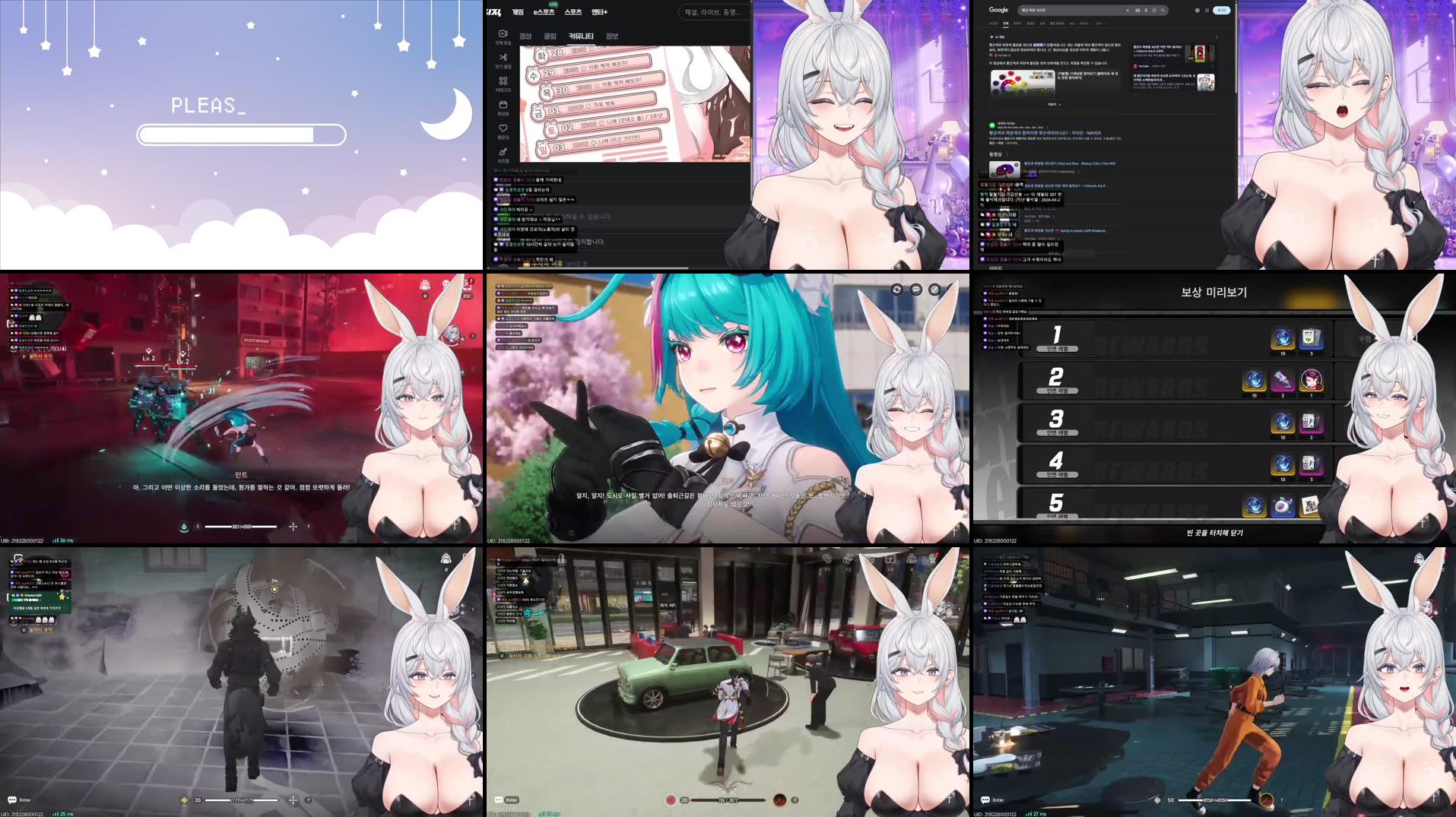Click ESC menu icon in red battle frame
Screen dimensions: 1456x817
468,286
